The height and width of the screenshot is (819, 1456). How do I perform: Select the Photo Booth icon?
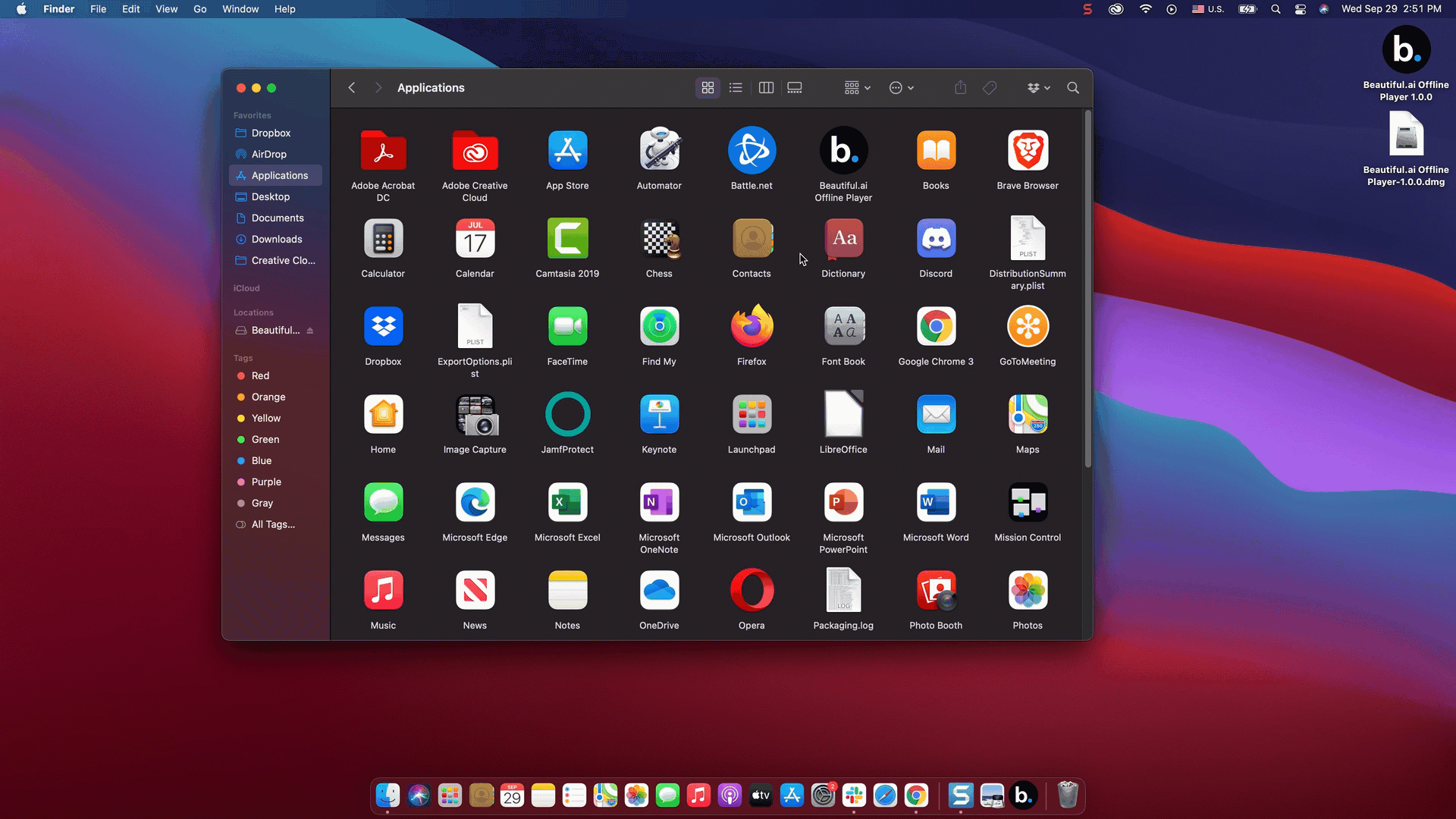click(936, 590)
